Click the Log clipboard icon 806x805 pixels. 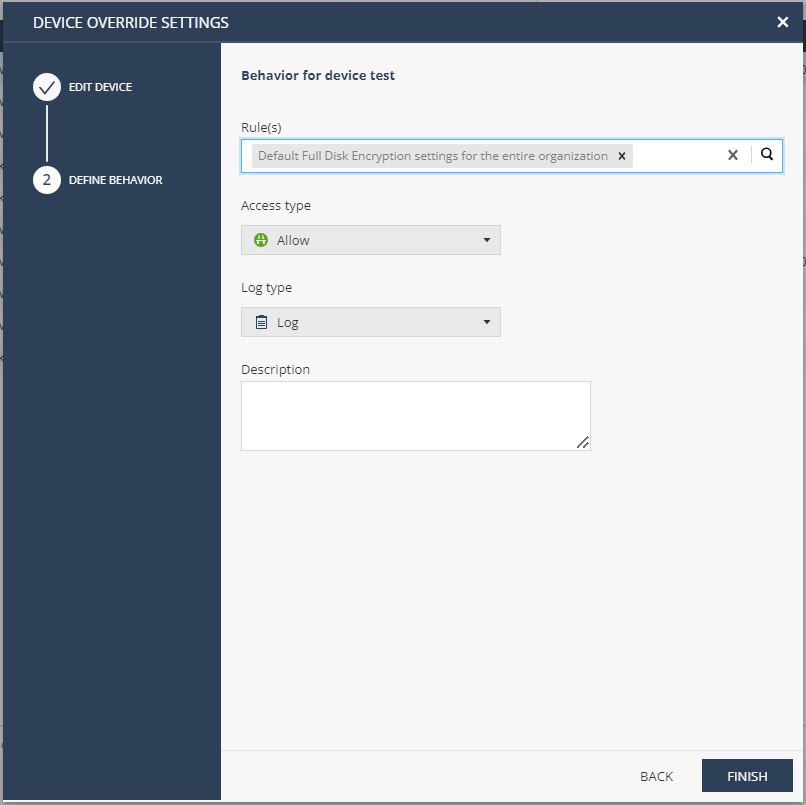pos(261,322)
